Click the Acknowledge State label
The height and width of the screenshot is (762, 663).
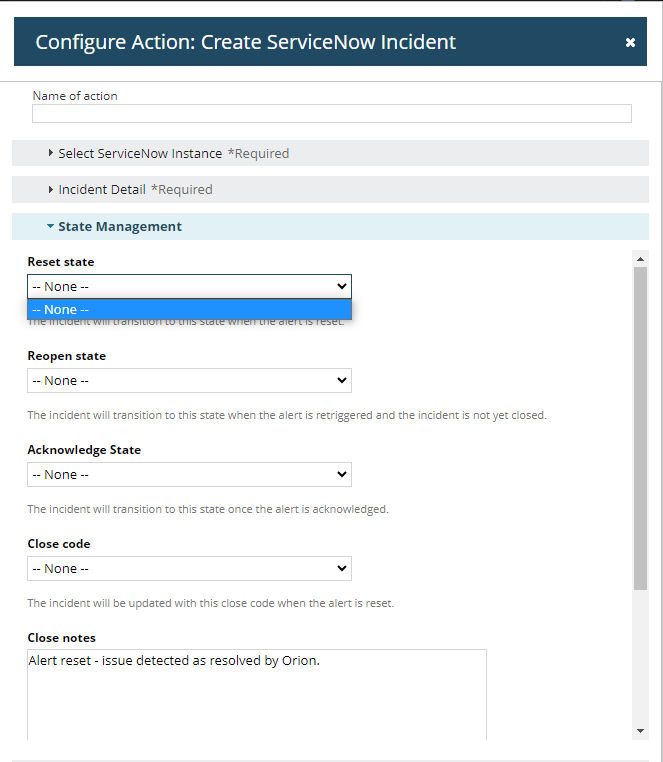(84, 450)
